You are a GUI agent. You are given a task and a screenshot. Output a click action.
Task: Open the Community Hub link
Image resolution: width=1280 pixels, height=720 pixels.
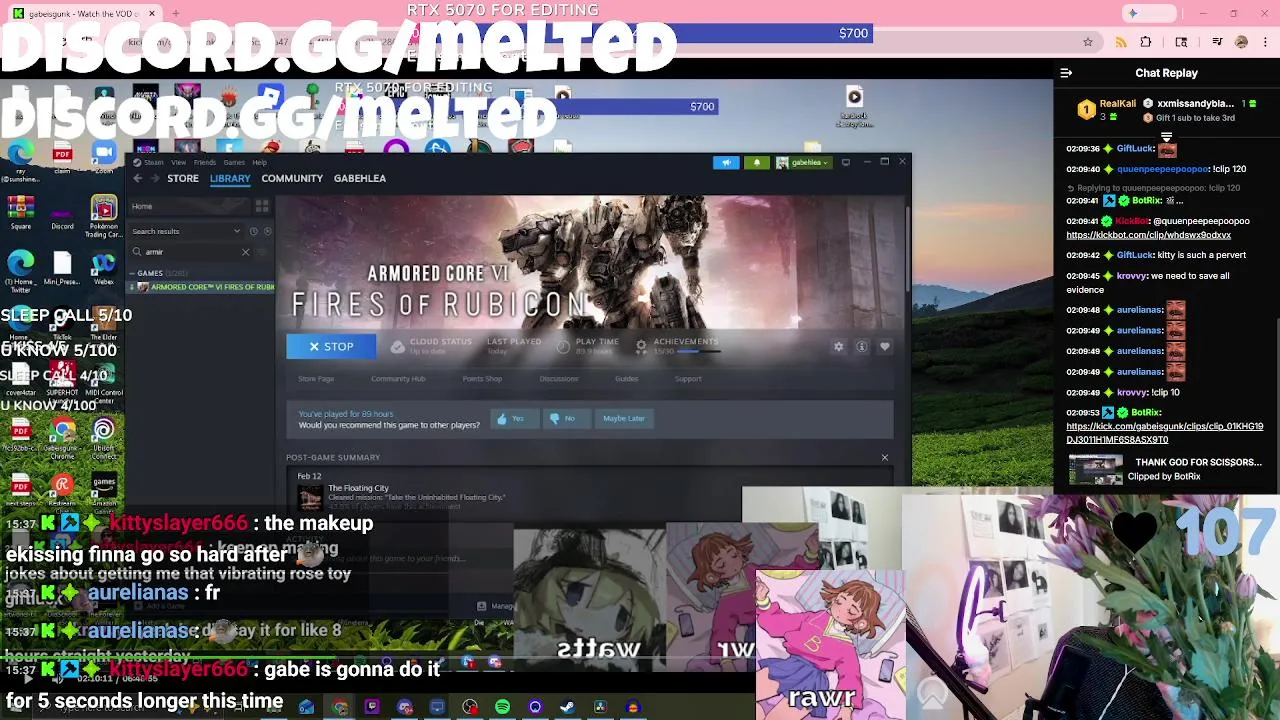[398, 379]
